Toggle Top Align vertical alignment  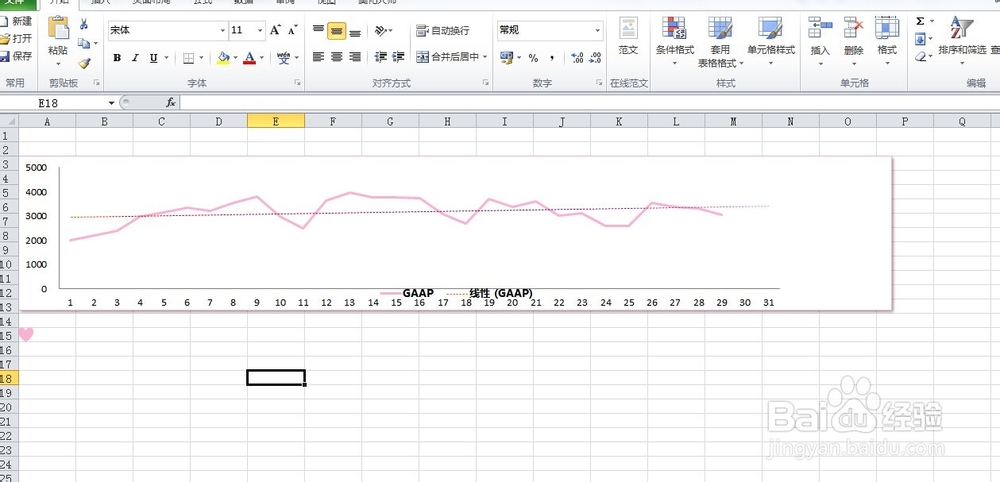coord(319,30)
